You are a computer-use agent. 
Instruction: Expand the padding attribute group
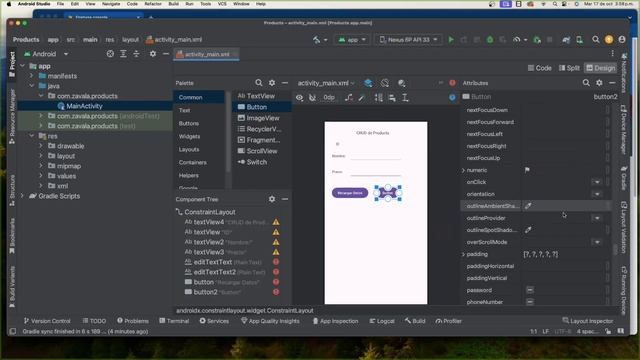[464, 254]
